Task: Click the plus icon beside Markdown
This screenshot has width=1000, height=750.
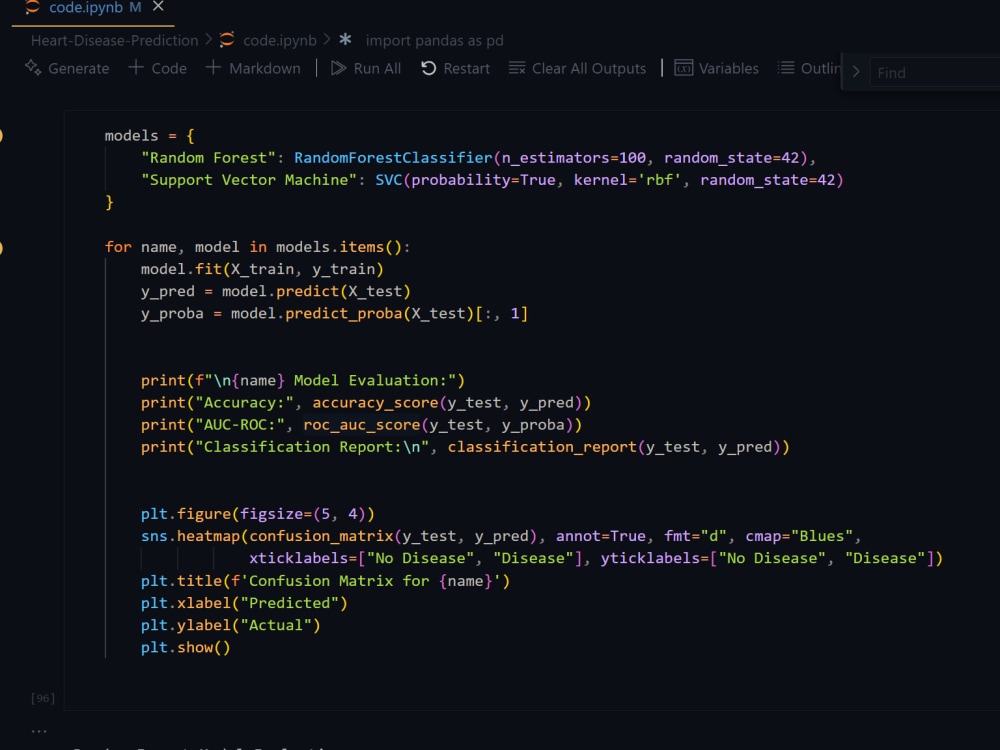Action: [214, 67]
